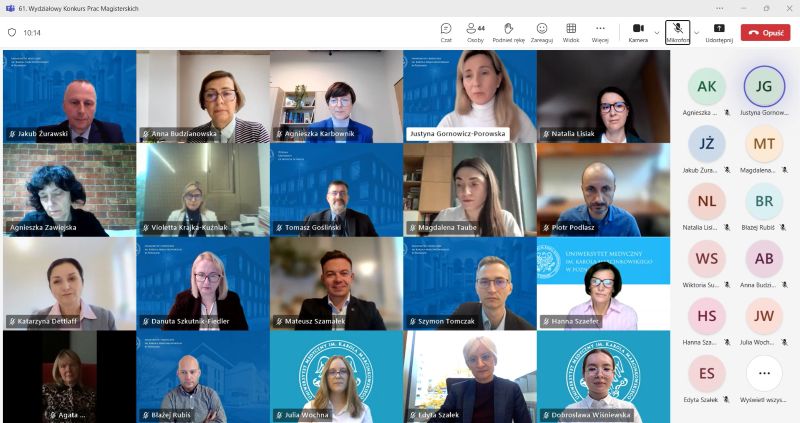Image resolution: width=800 pixels, height=423 pixels.
Task: Click Teams app icon in title bar
Action: 9,8
